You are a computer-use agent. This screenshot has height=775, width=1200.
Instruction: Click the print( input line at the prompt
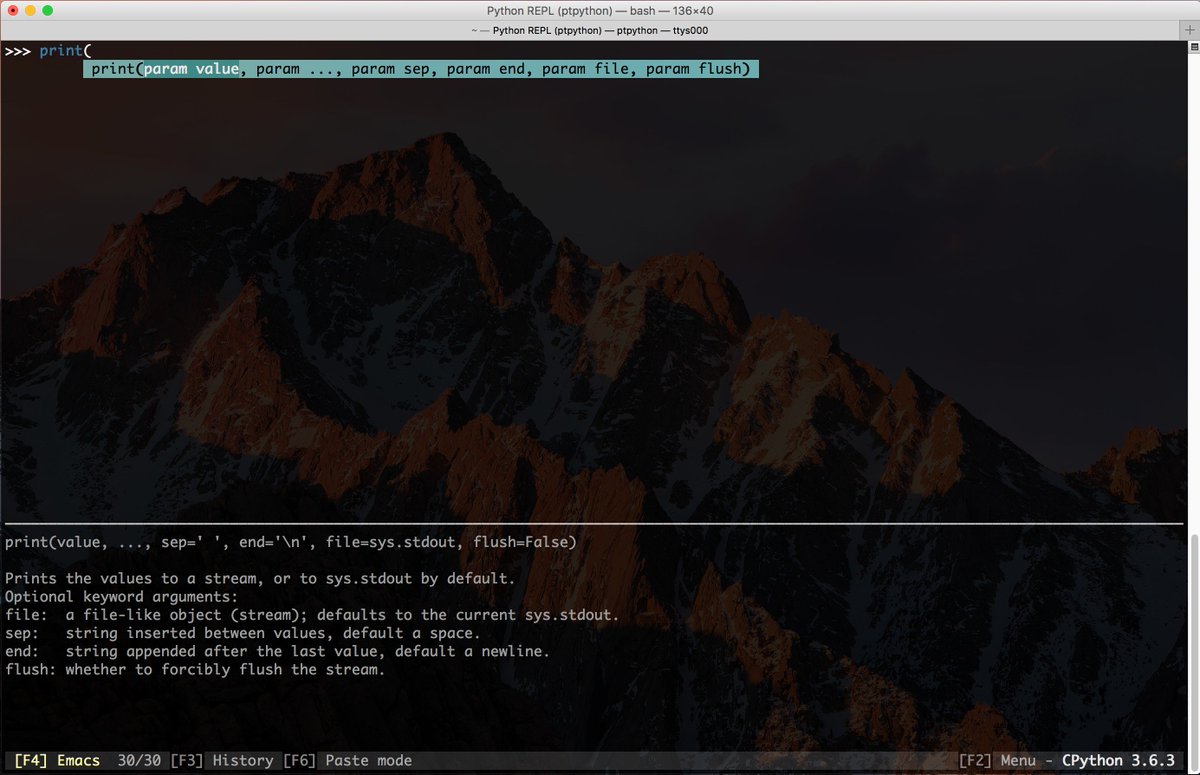click(x=66, y=51)
